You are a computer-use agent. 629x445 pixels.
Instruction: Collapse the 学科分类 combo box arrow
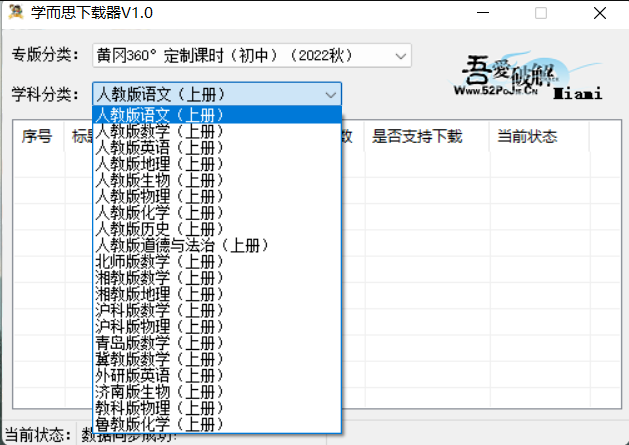(331, 95)
